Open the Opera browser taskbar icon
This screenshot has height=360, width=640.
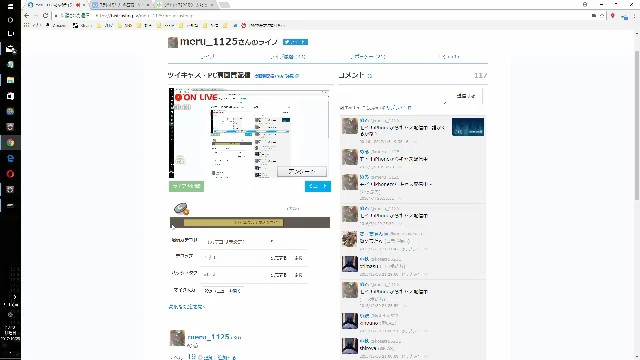coord(10,174)
